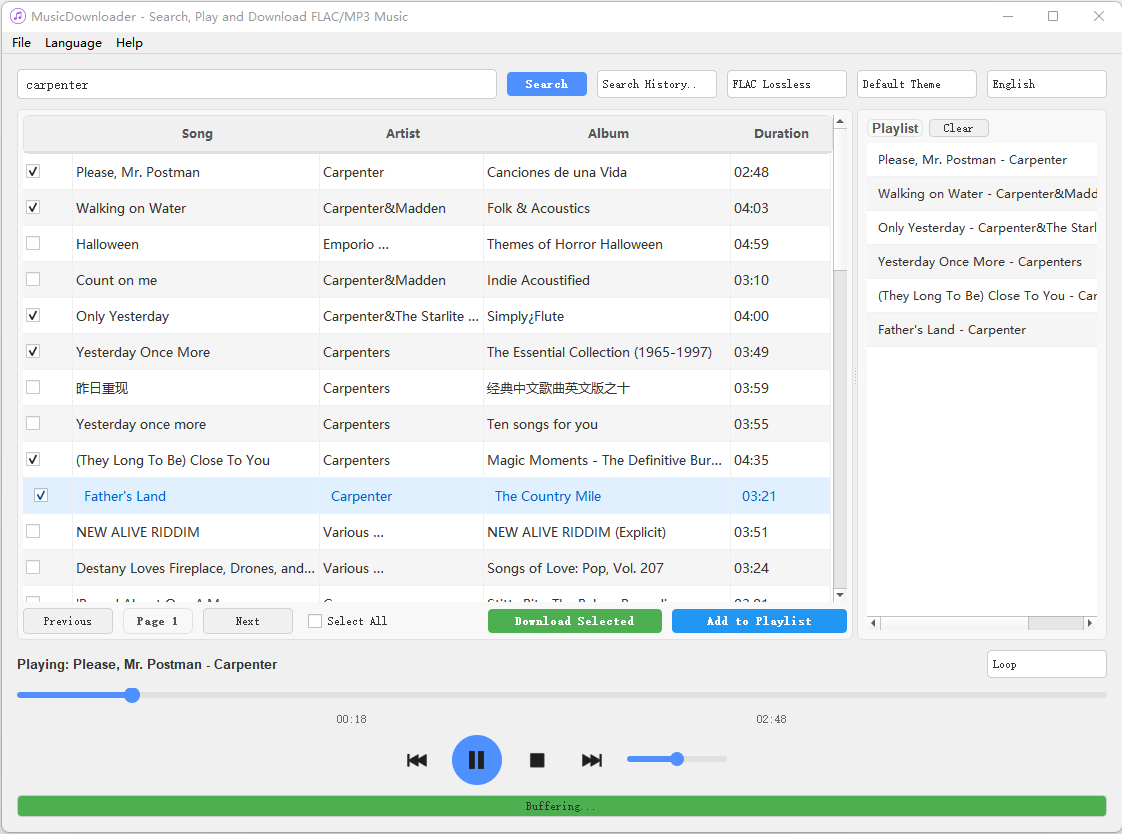Viewport: 1122px width, 834px height.
Task: Enable the Select All checkbox
Action: click(x=315, y=620)
